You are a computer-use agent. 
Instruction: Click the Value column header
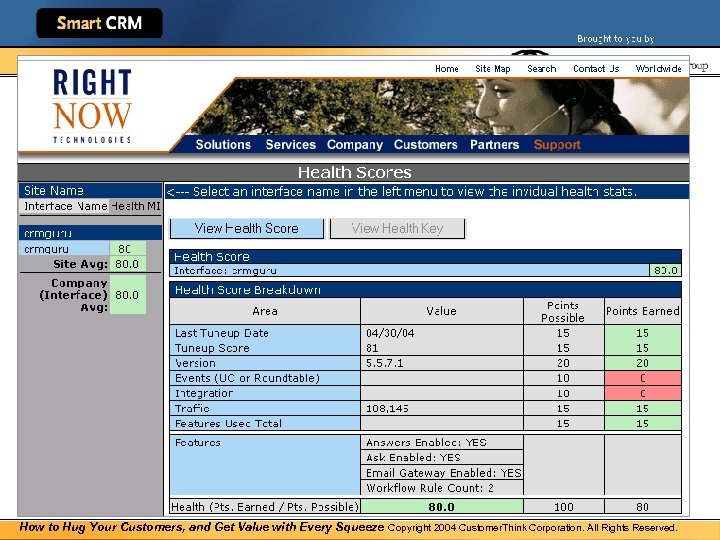[x=442, y=311]
